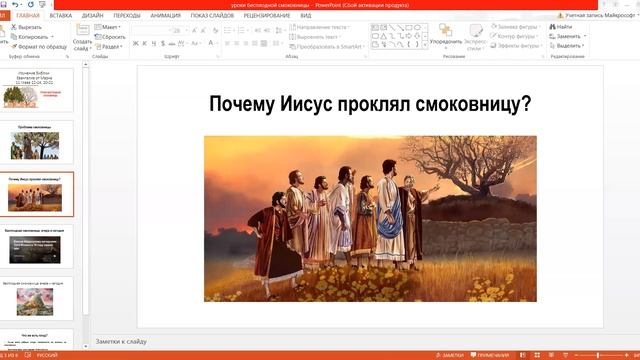Open the ГЛАВНАЯ ribbon tab
Viewport: 640px width, 360px height.
28,16
